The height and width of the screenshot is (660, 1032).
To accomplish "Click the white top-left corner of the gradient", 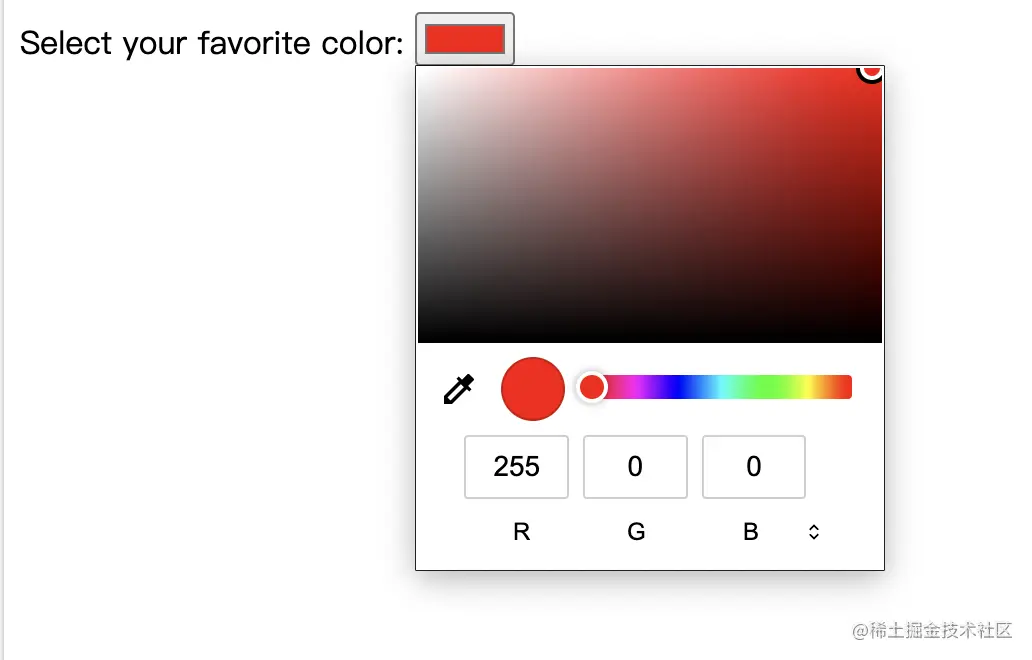I will [x=425, y=72].
